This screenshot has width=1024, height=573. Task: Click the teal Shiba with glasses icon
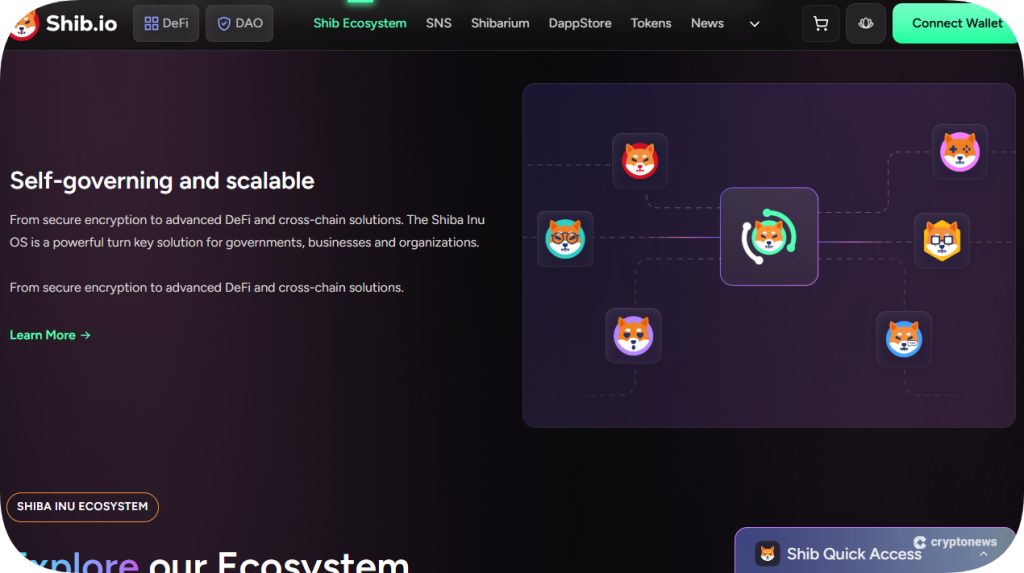pos(565,239)
